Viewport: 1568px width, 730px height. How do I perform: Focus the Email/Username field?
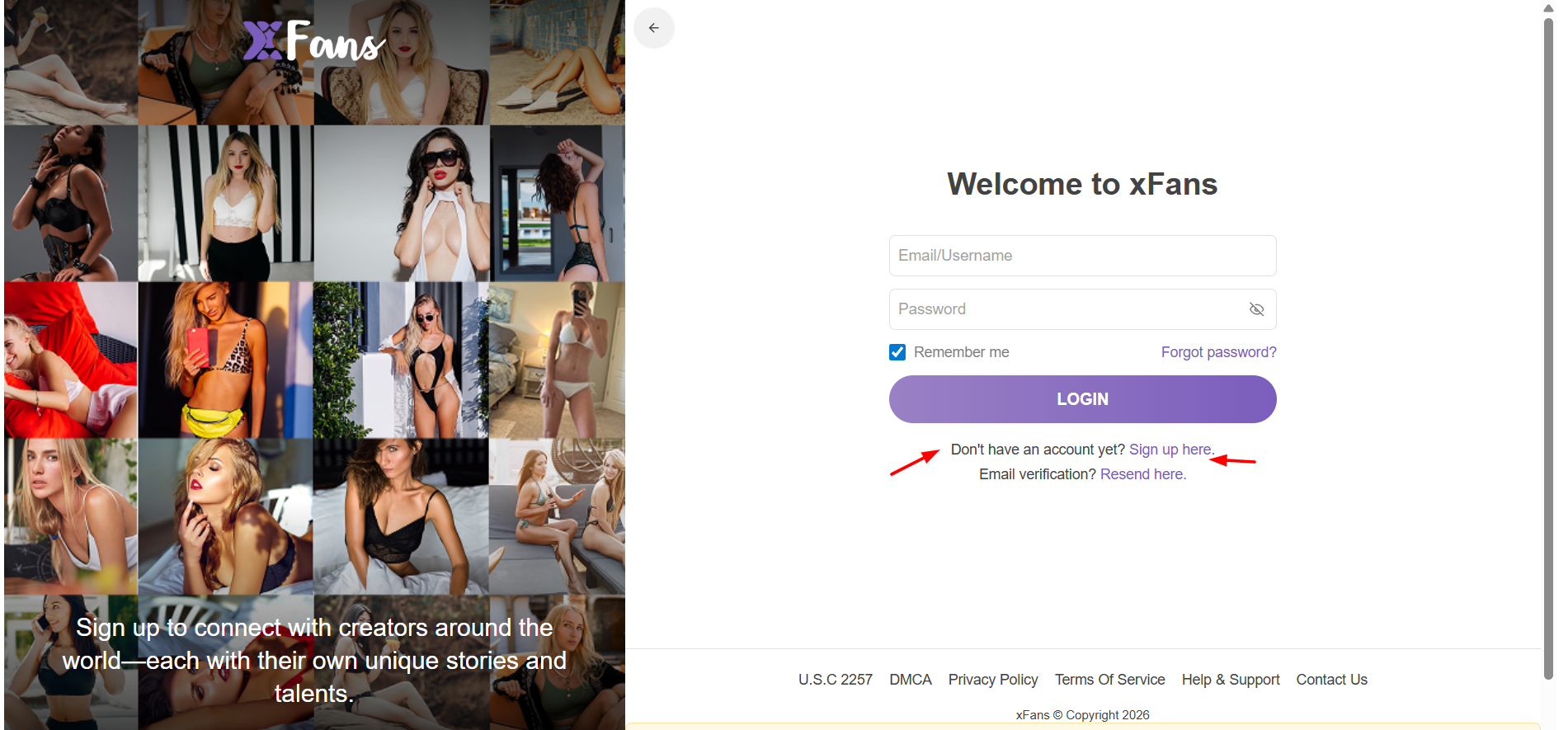pyautogui.click(x=1081, y=256)
